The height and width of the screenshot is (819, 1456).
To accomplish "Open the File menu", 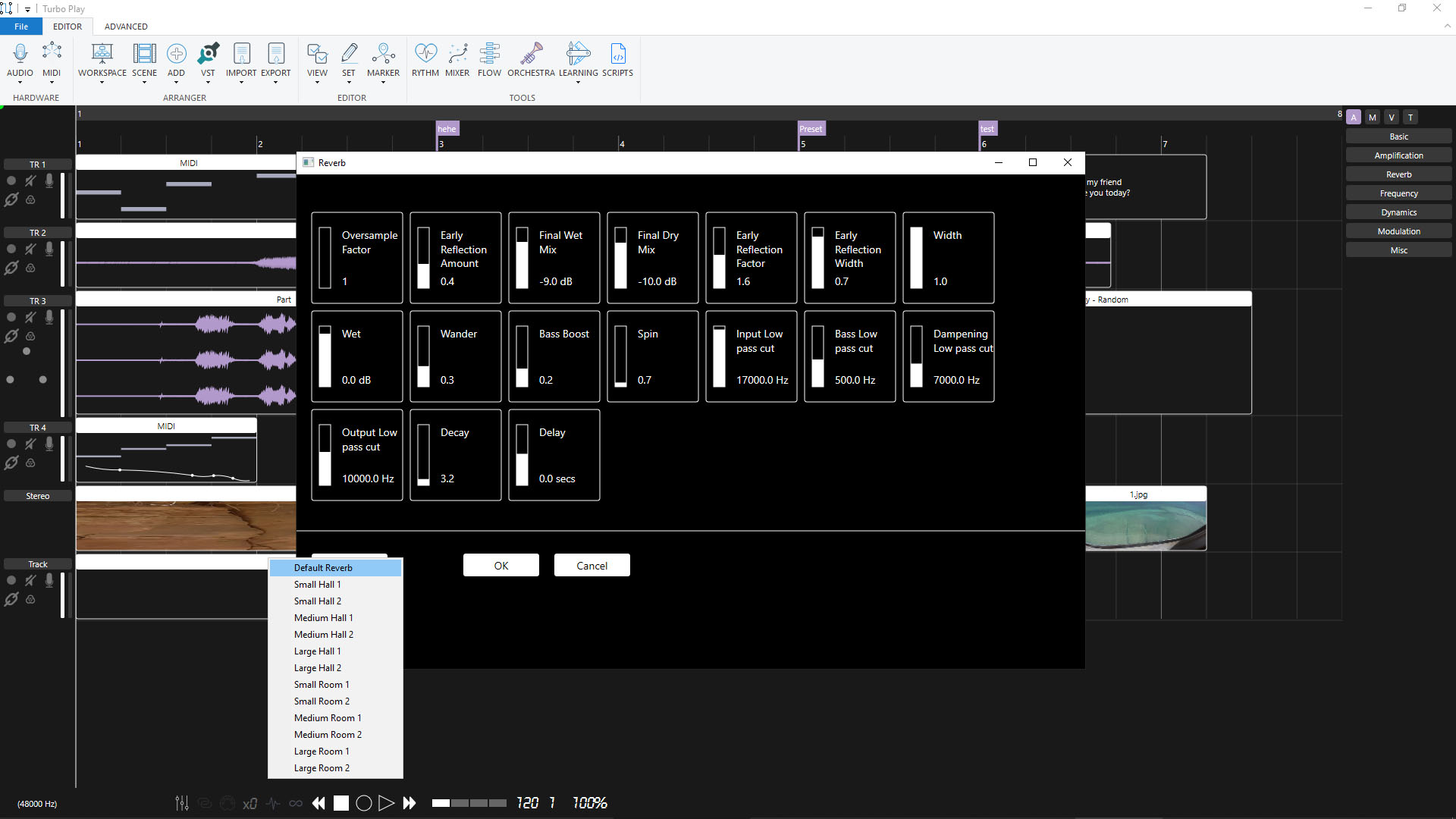I will (x=21, y=27).
